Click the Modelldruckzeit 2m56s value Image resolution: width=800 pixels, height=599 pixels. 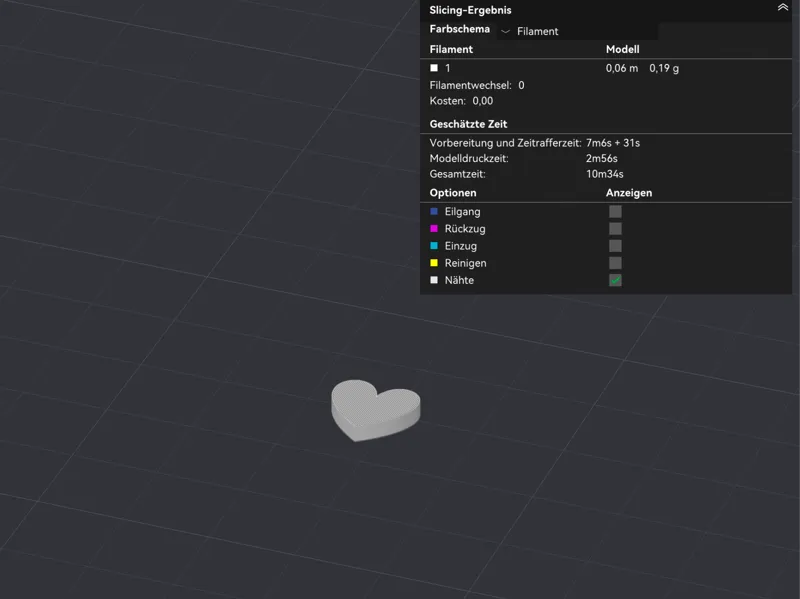pos(602,159)
